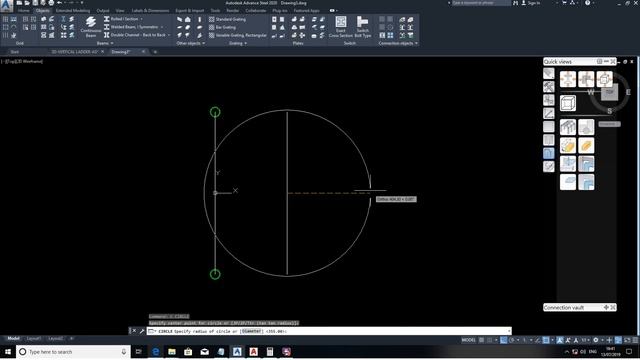Insert Standard Grating

point(227,19)
